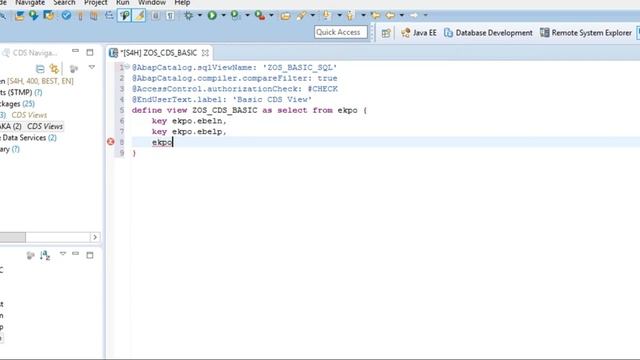Select the highlighted 'AKA (2) CDS Views' node

pos(31,127)
